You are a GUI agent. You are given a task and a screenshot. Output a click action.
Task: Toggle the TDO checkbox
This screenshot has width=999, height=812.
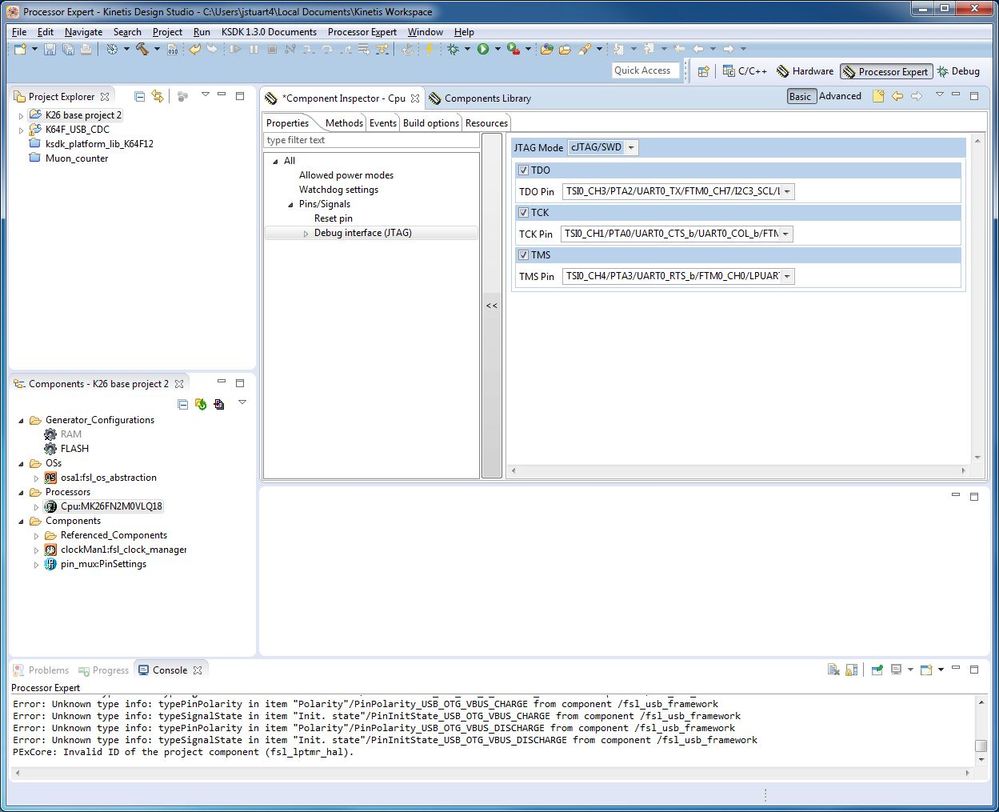[x=523, y=170]
